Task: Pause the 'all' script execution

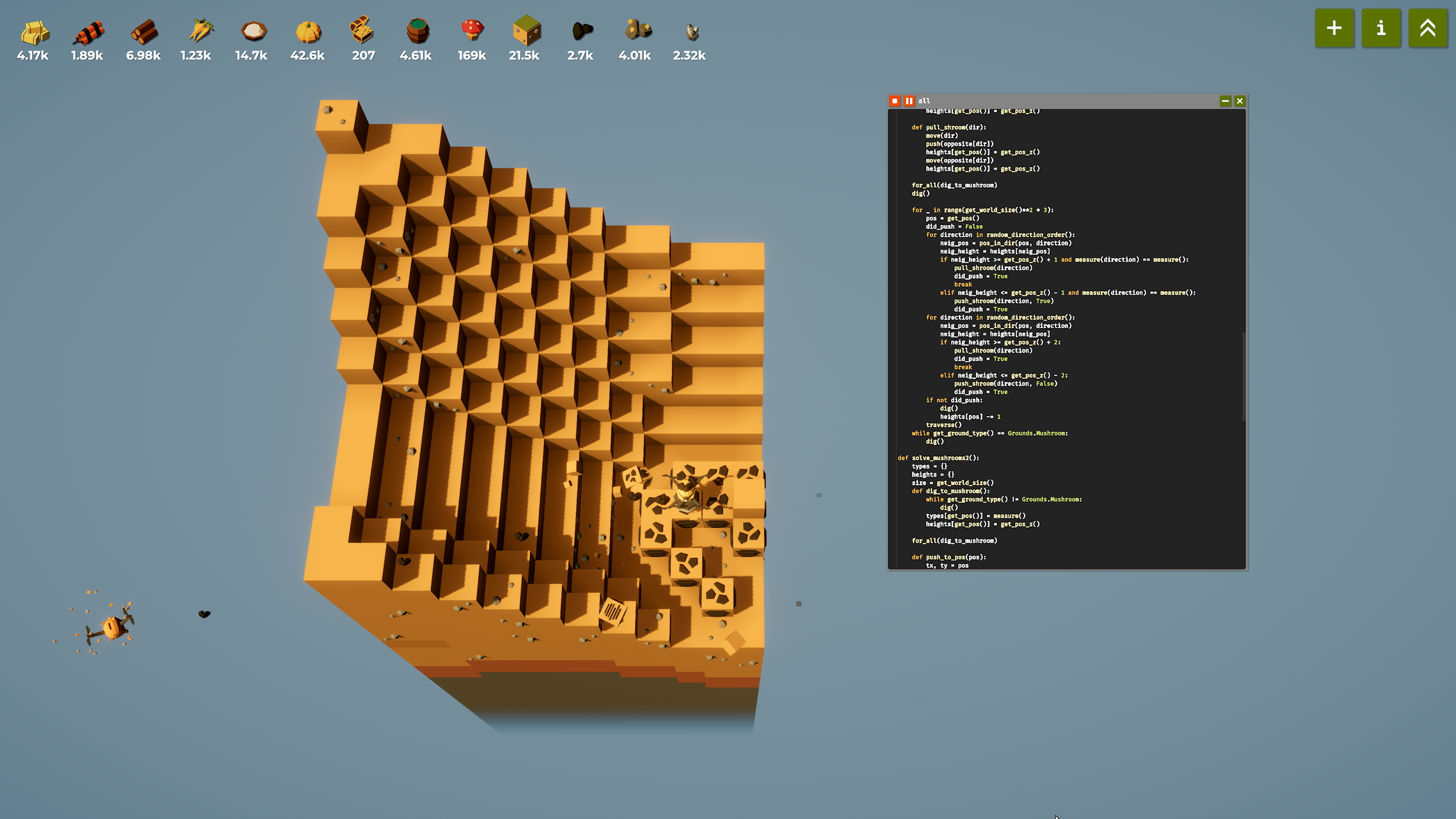Action: (909, 101)
